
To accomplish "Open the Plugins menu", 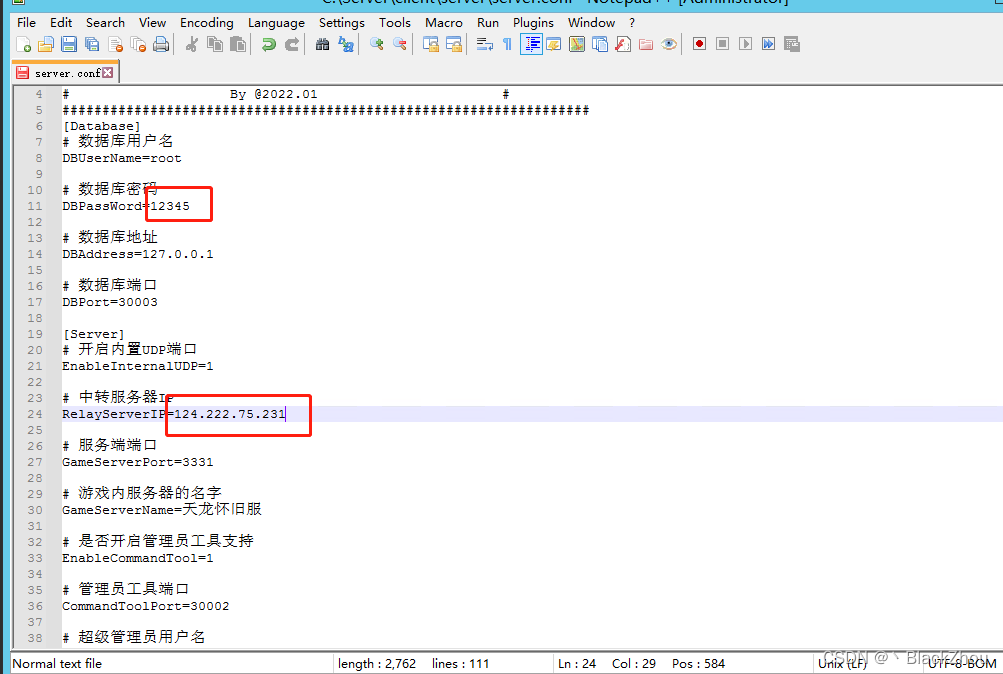I will pos(533,22).
